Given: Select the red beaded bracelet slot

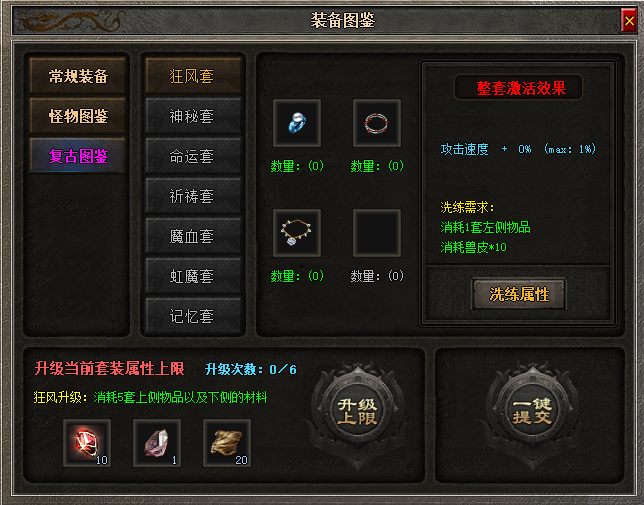Looking at the screenshot, I should [377, 123].
